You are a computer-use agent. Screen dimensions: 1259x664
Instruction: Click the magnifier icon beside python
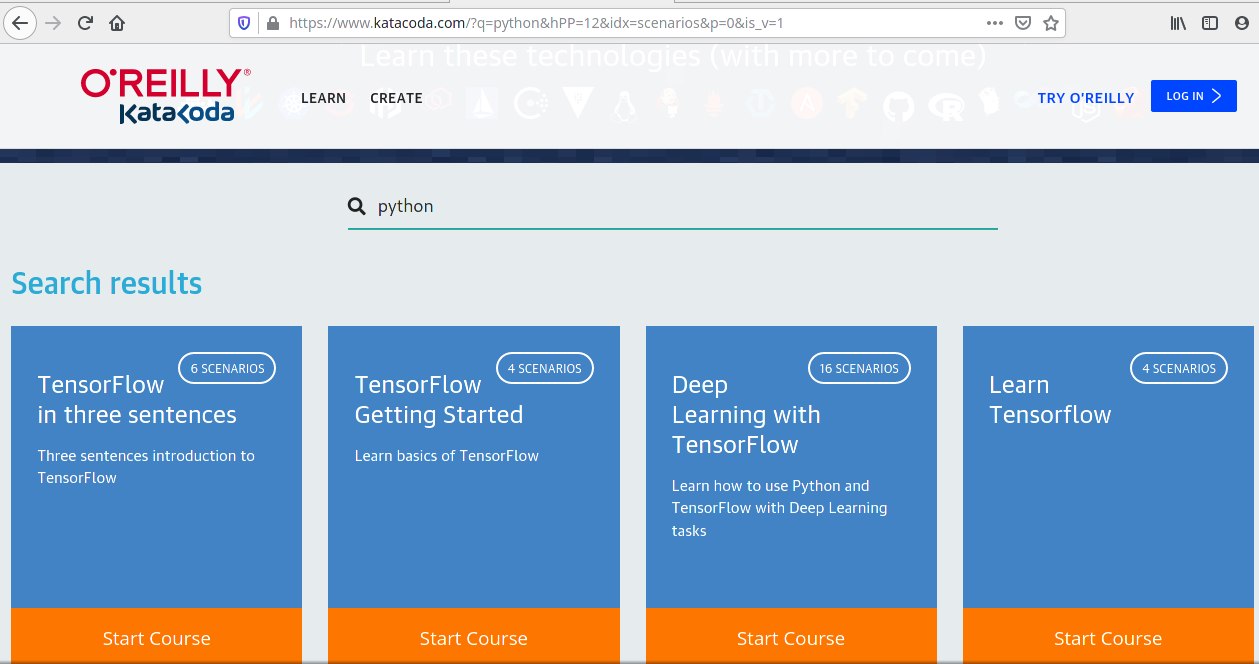(357, 206)
